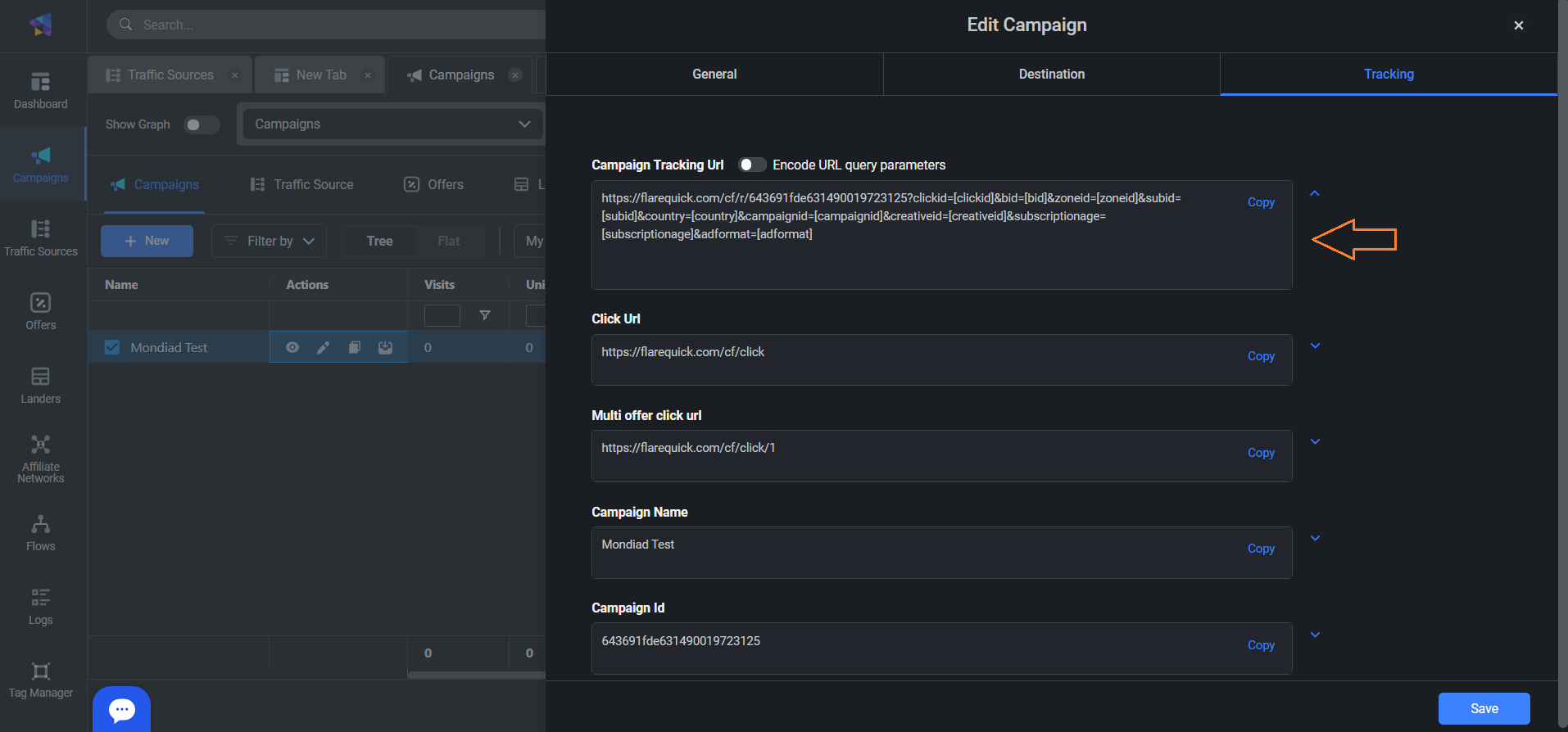This screenshot has height=732, width=1568.
Task: Copy the Campaign Tracking Url
Action: pos(1261,202)
